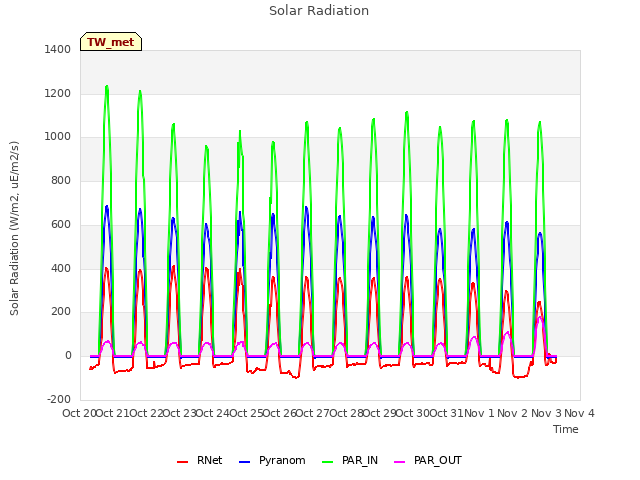Click the 0 y-axis tick label

click(68, 356)
